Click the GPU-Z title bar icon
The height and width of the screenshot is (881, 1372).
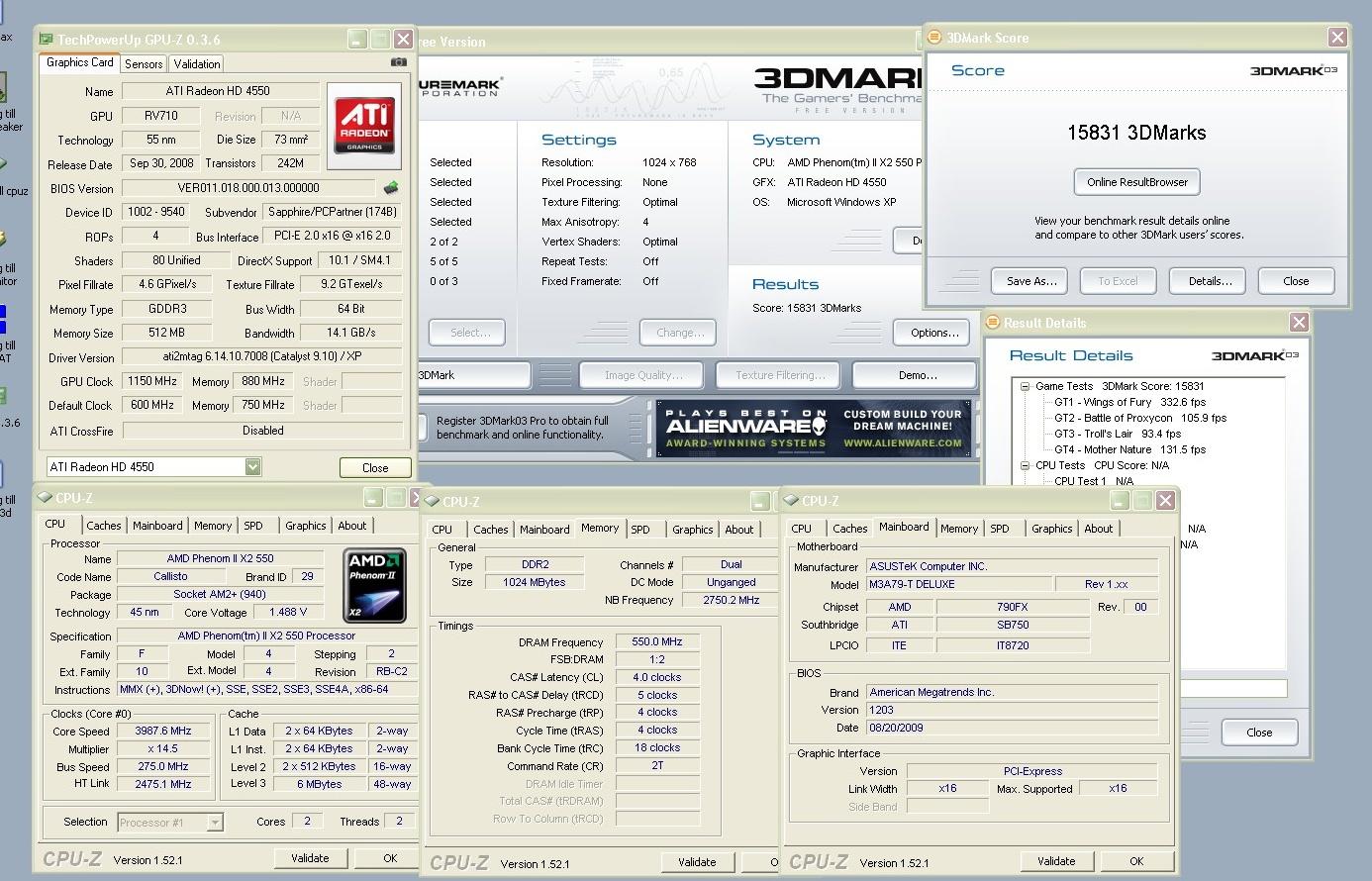(46, 40)
